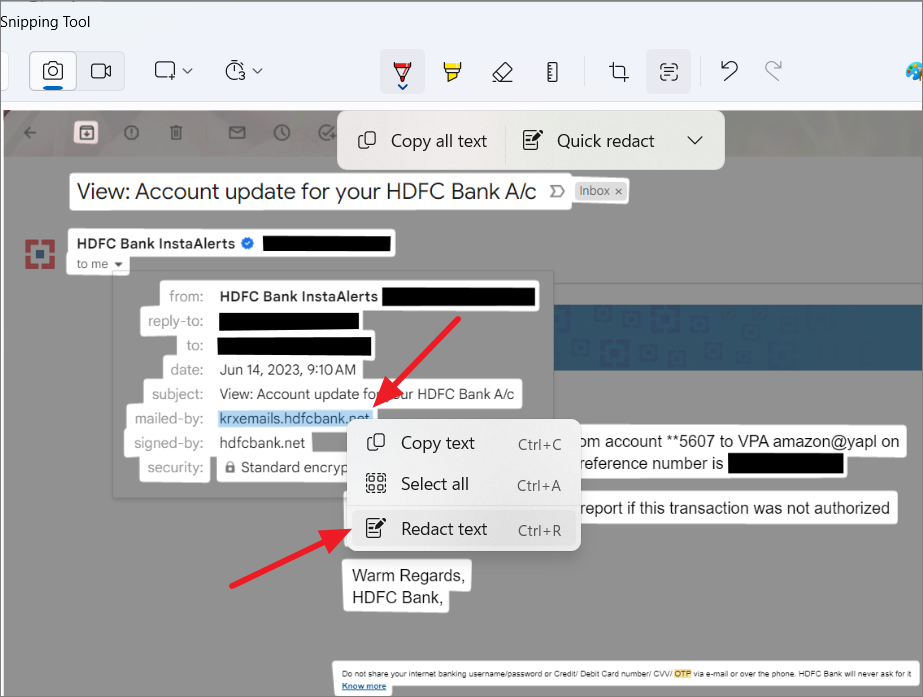Image resolution: width=923 pixels, height=697 pixels.
Task: Click Quick redact button
Action: 588,141
